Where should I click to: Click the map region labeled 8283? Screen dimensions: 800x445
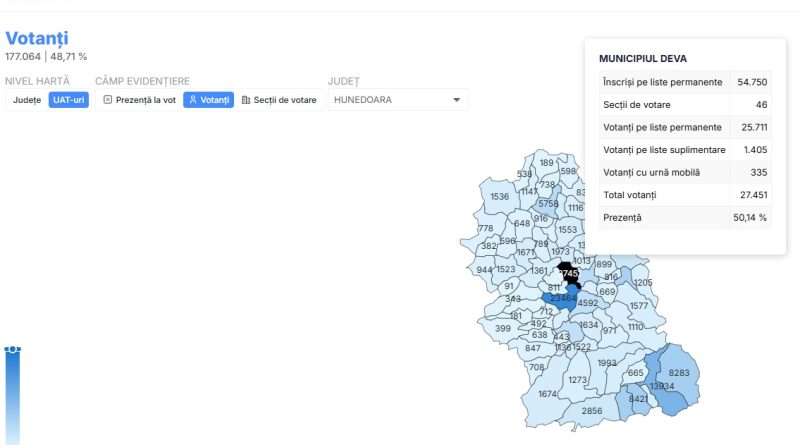click(679, 372)
